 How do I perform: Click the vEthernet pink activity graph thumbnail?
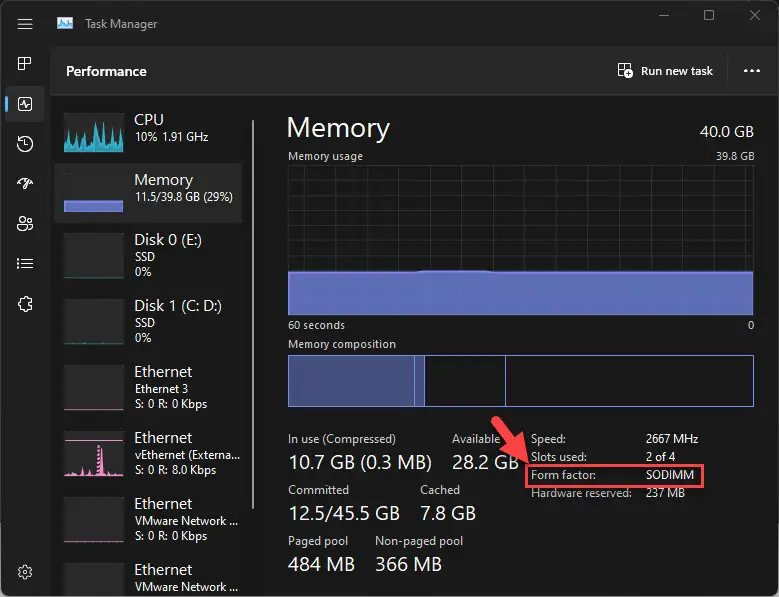93,453
